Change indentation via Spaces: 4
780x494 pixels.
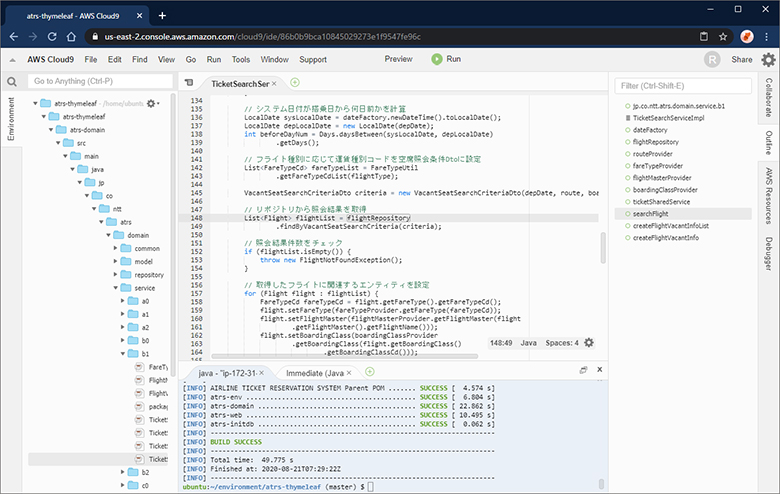(x=562, y=343)
